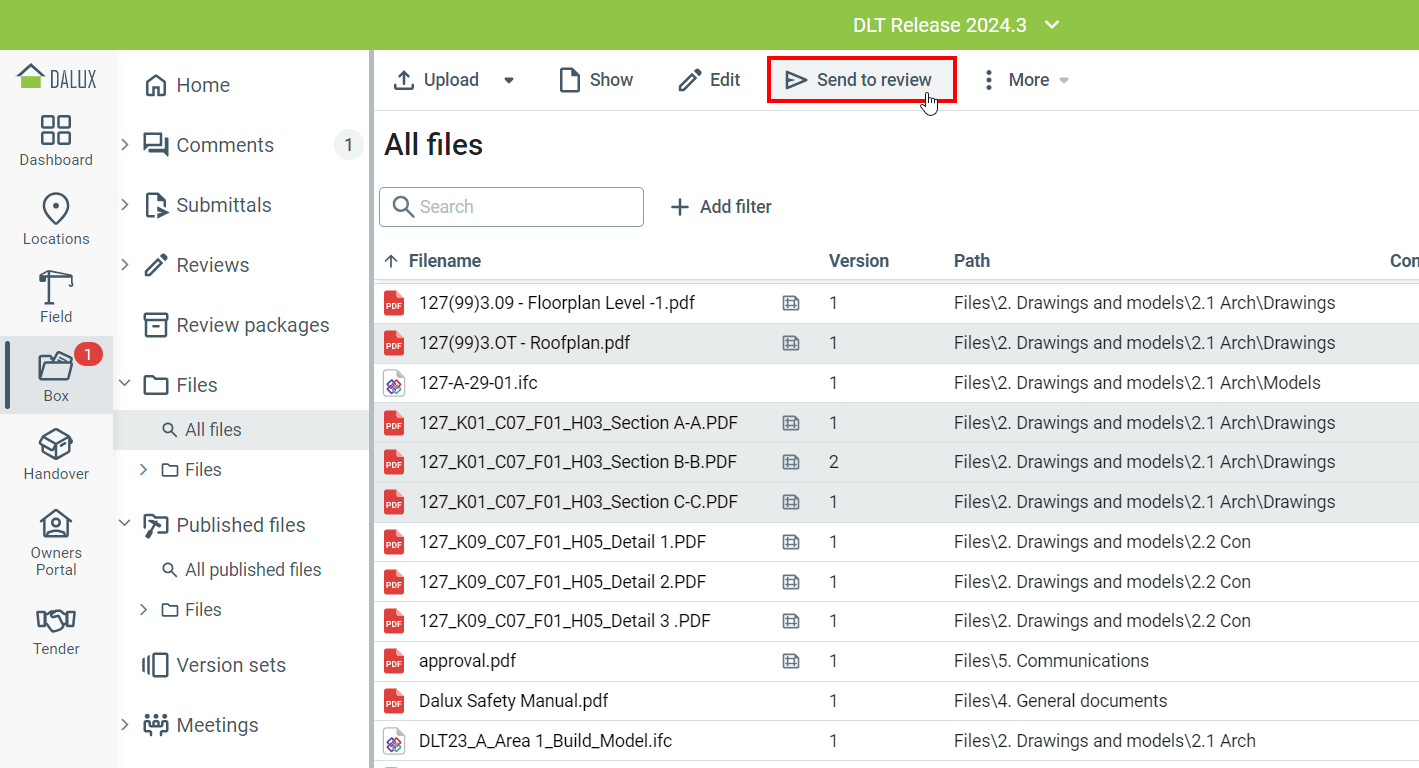The width and height of the screenshot is (1419, 768).
Task: Click the PDF icon of Dalux Safety Manual
Action: (x=394, y=701)
